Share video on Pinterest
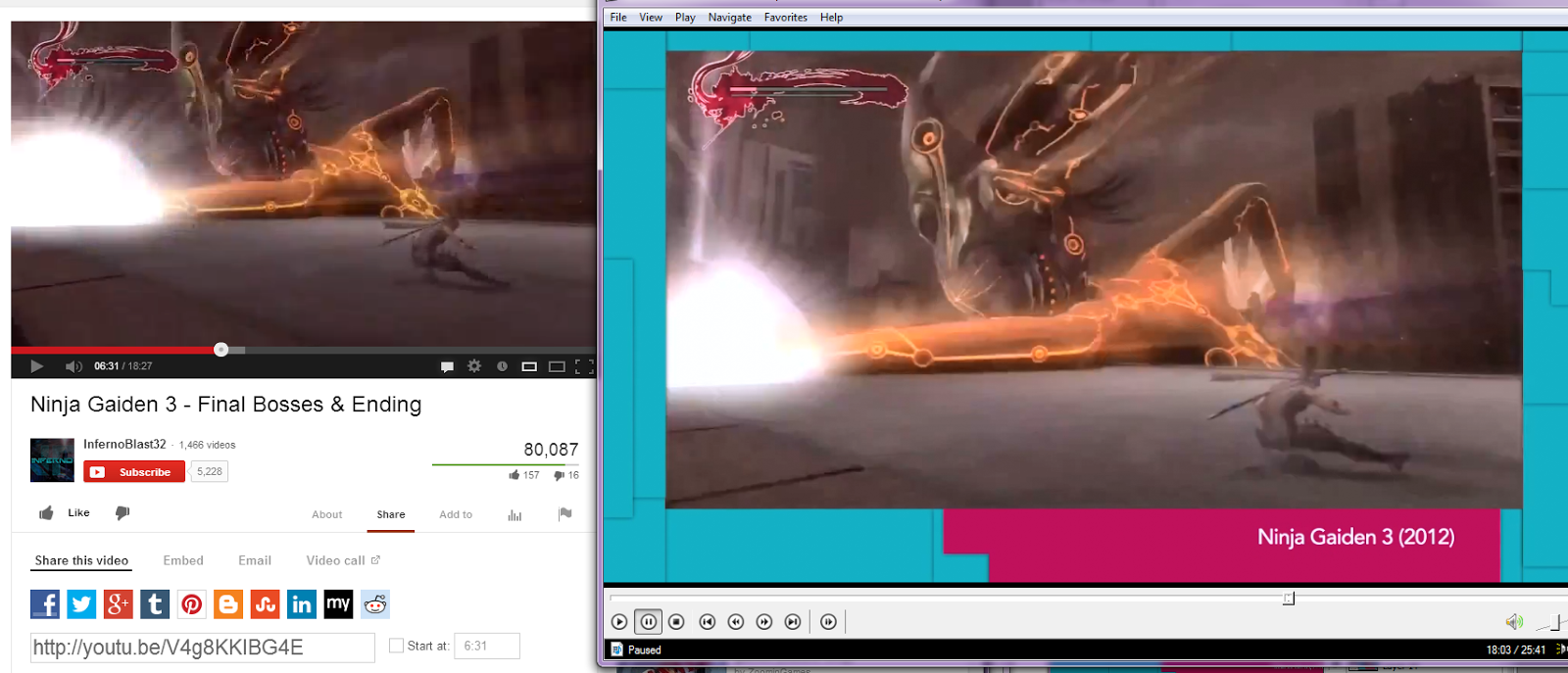 click(191, 604)
